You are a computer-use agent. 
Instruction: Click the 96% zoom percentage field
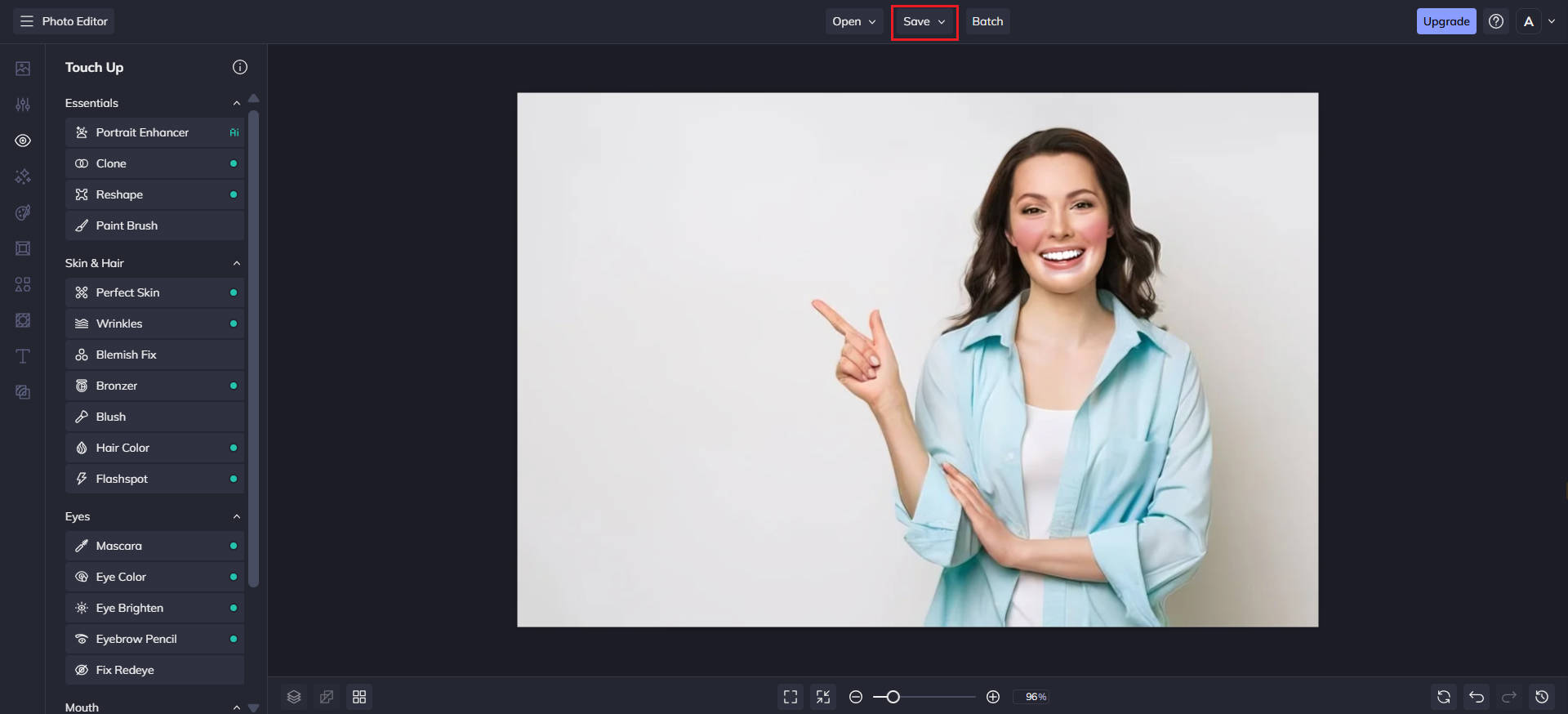(x=1036, y=697)
